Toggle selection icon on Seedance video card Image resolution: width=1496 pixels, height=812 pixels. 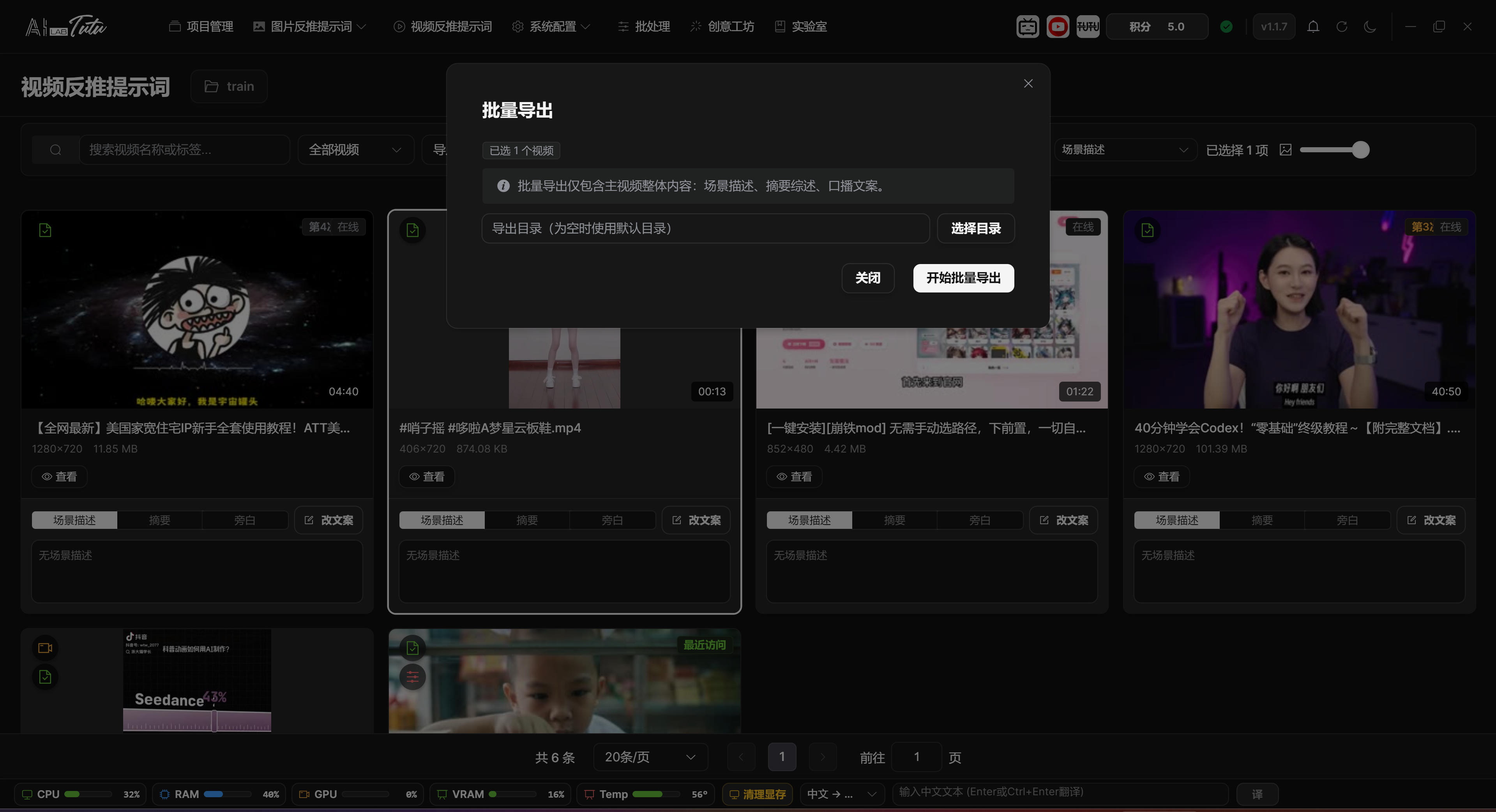[45, 677]
